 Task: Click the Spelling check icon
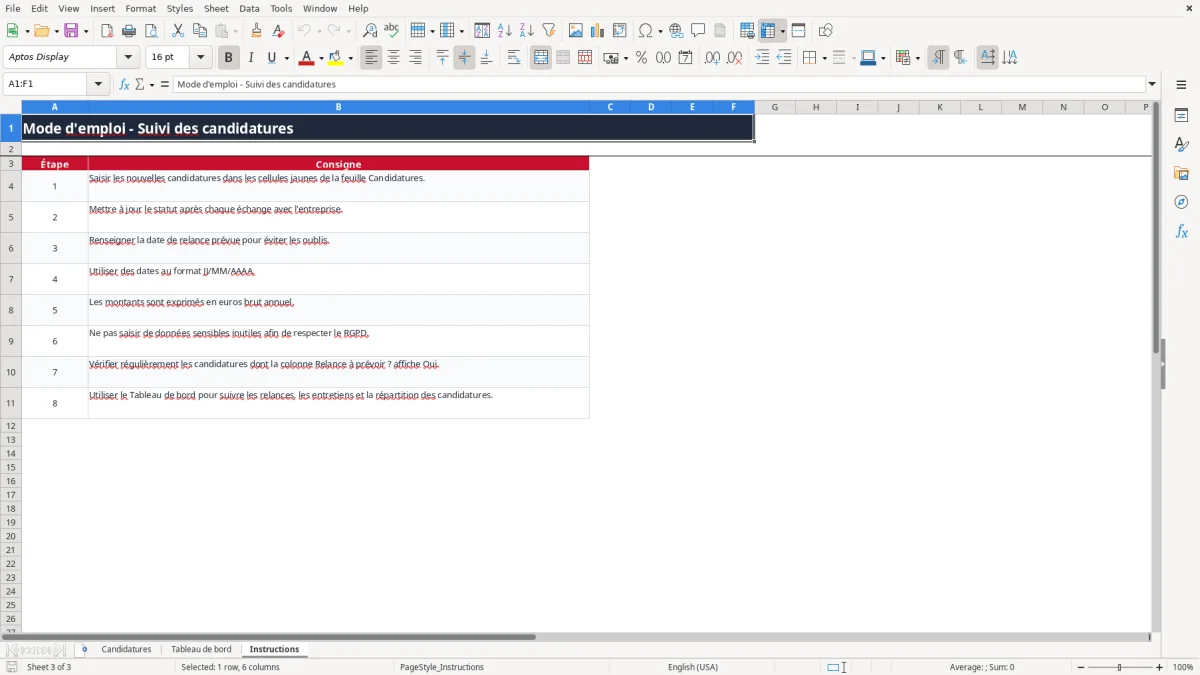coord(392,31)
